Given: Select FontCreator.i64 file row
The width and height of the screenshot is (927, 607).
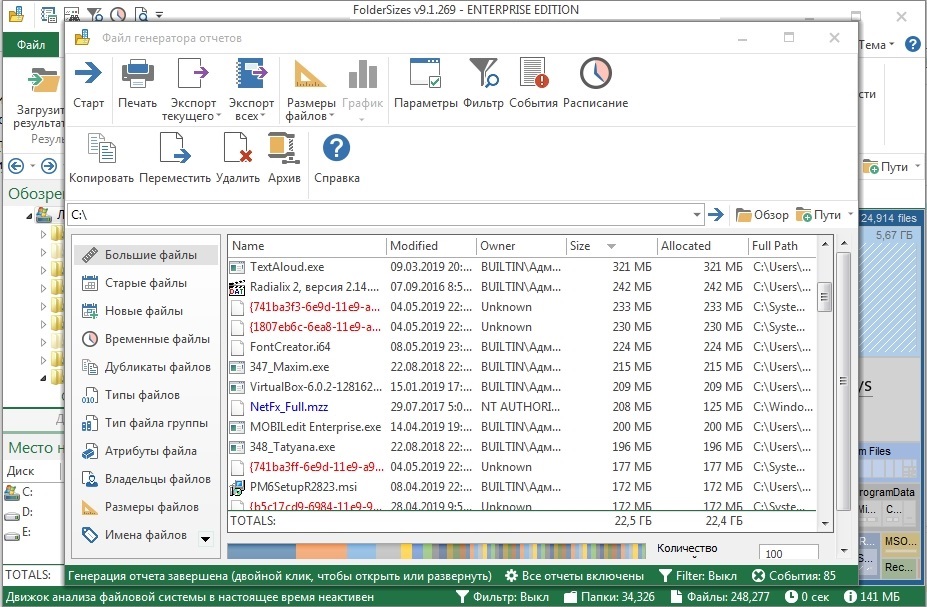Looking at the screenshot, I should point(521,347).
